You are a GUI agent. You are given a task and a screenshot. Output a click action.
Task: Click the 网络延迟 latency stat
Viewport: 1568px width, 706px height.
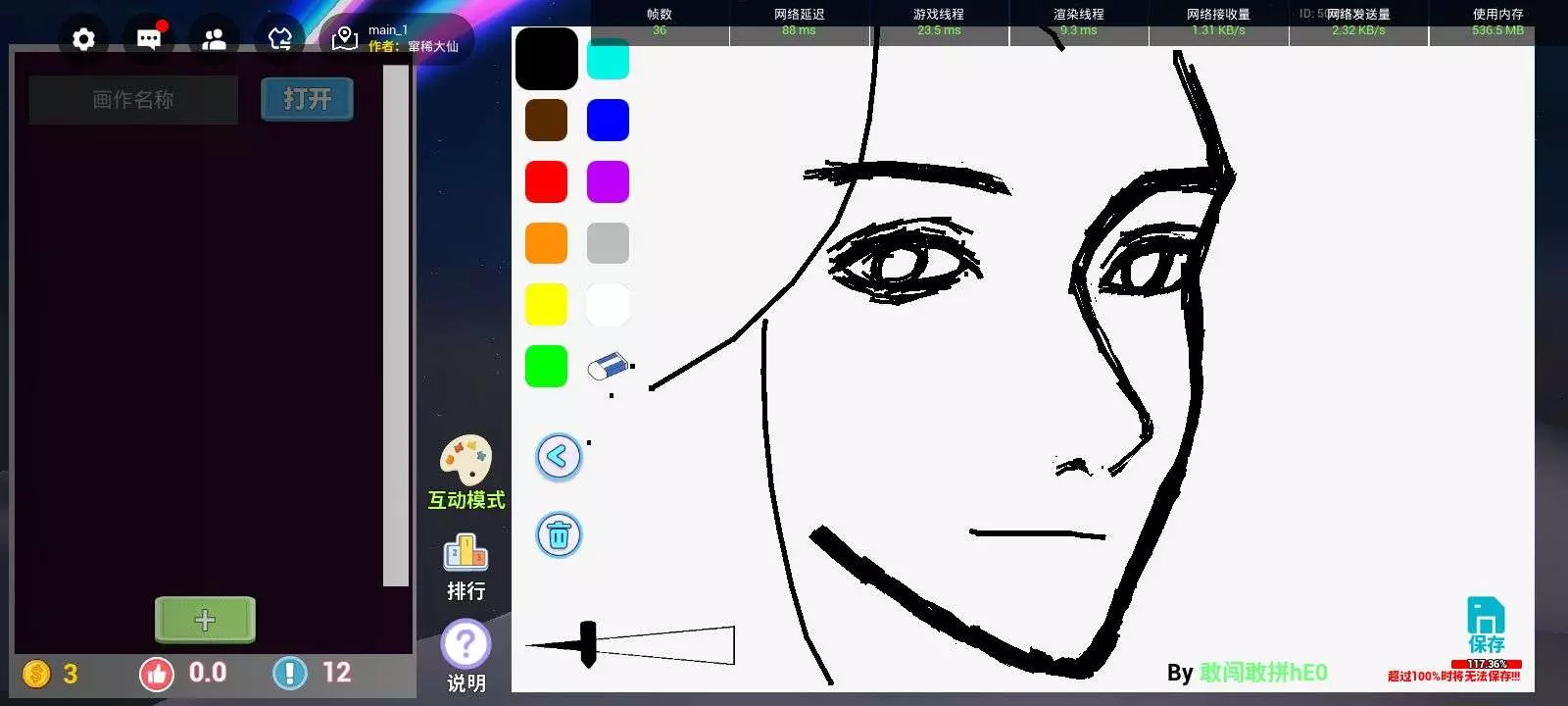point(799,22)
